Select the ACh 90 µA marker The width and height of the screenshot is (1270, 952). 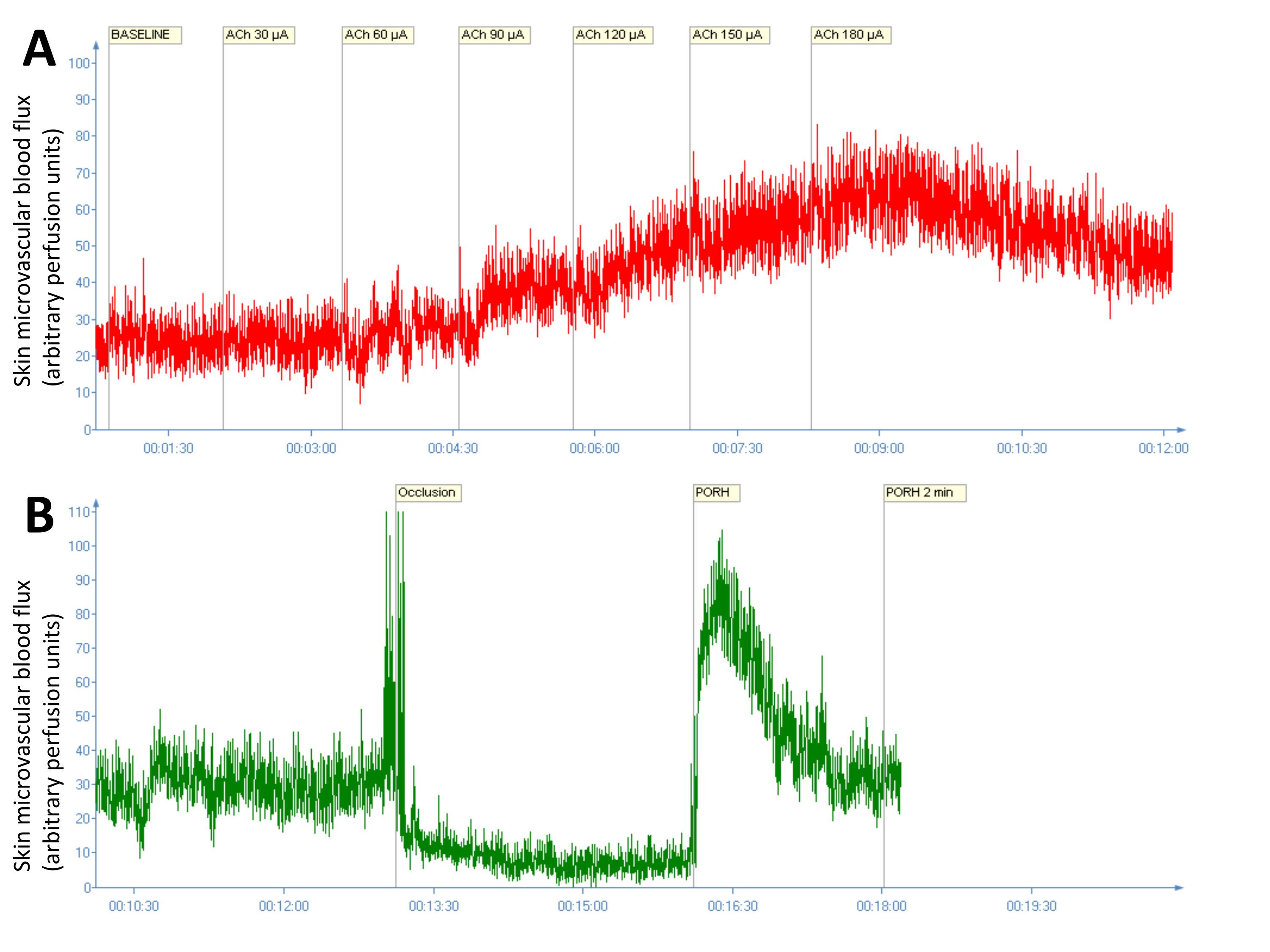click(x=494, y=35)
